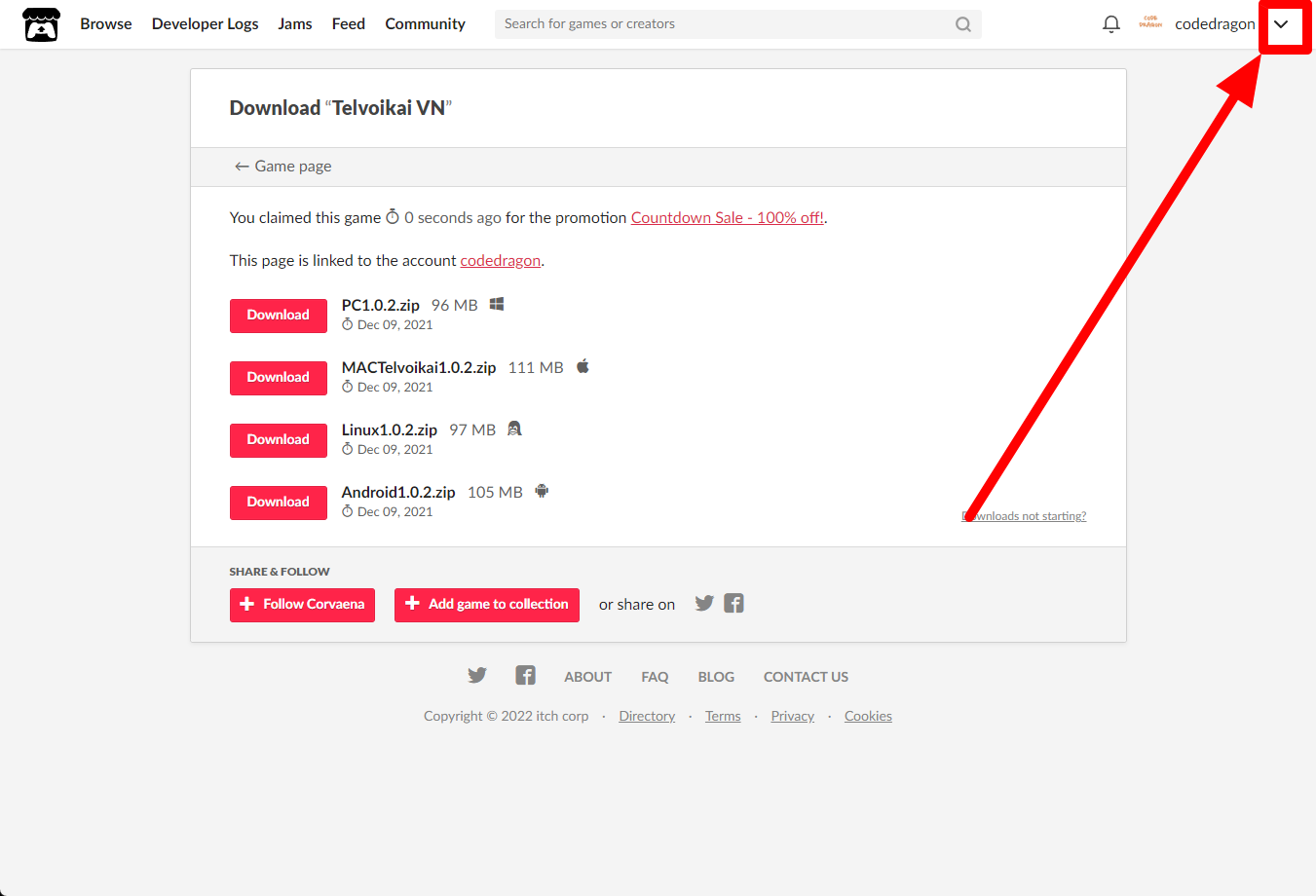This screenshot has height=896, width=1316.
Task: Open the Privacy link
Action: 792,717
